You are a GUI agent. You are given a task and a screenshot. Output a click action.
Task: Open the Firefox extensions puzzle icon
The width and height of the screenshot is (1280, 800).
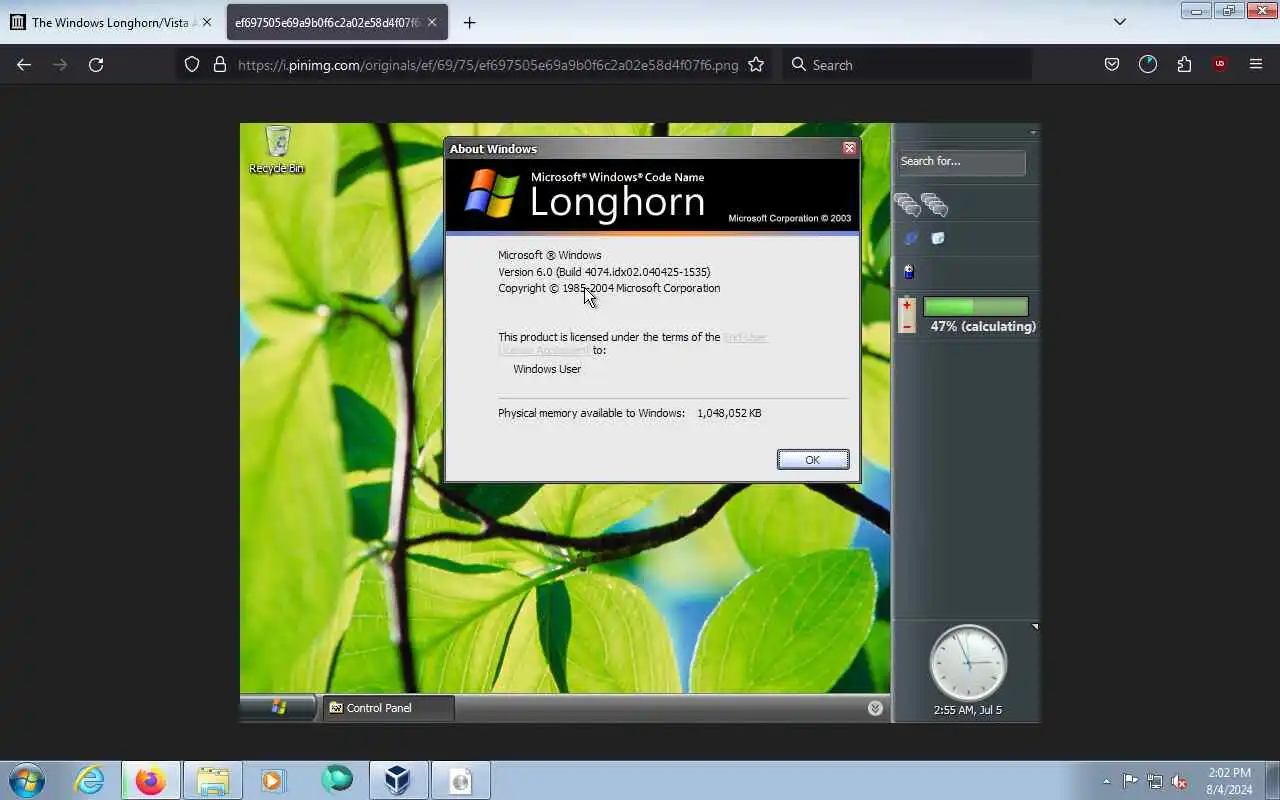click(1184, 64)
